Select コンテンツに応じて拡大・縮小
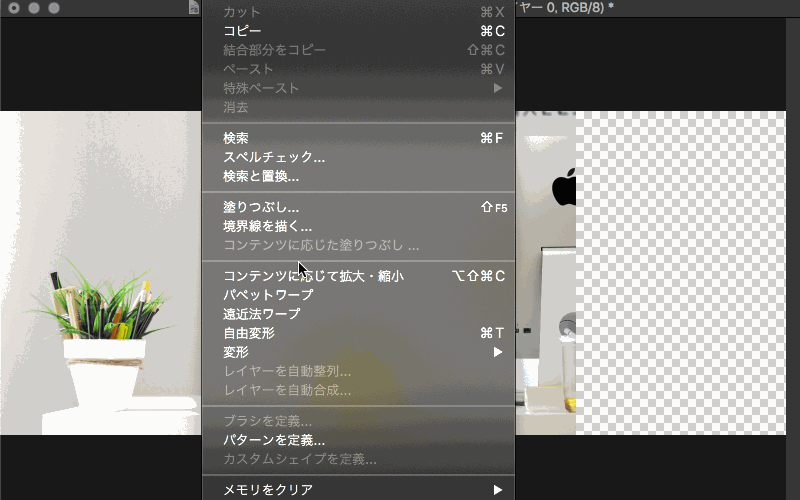Viewport: 800px width, 500px height. click(x=358, y=276)
